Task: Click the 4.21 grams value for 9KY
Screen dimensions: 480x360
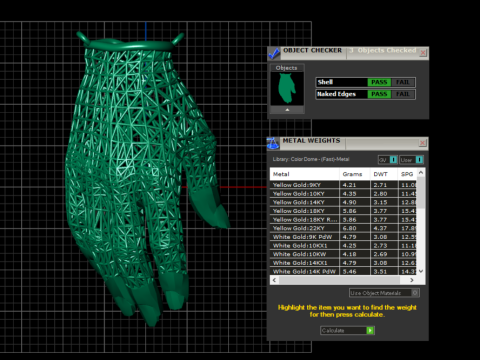Action: tap(349, 185)
